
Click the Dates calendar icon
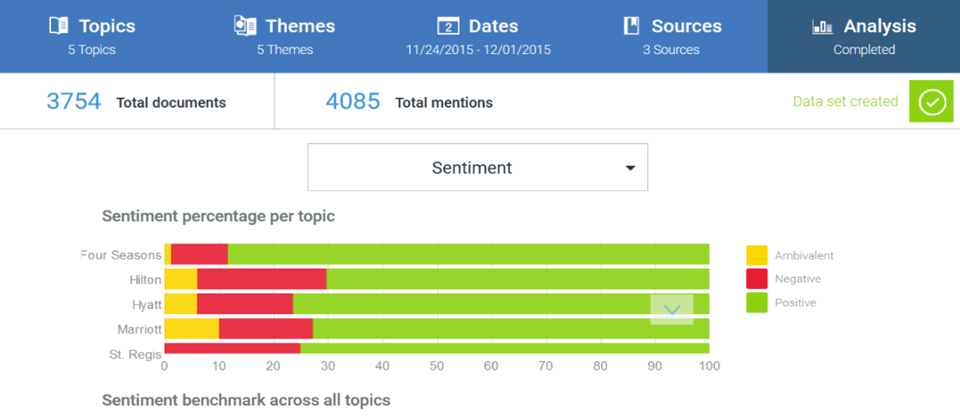tap(448, 26)
